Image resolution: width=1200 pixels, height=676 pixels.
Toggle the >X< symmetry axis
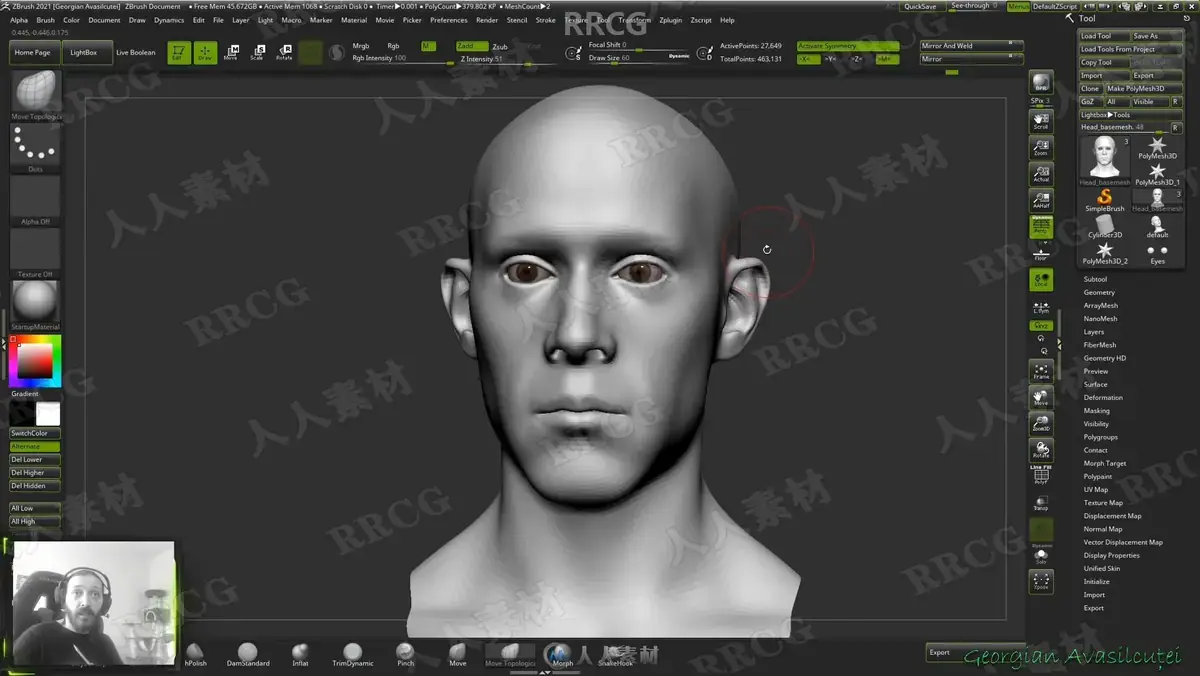click(808, 59)
